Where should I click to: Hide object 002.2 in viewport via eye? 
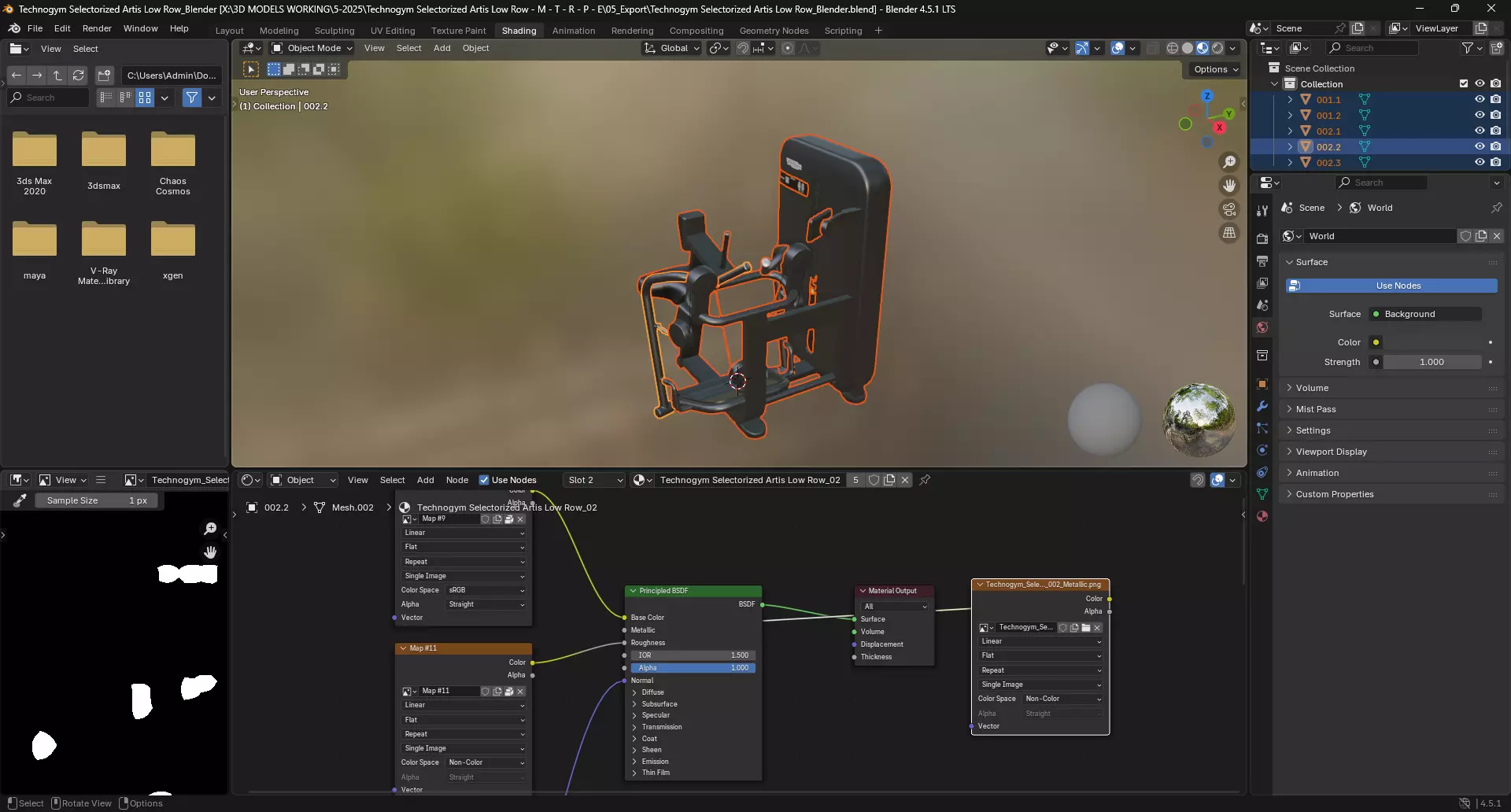click(1480, 147)
